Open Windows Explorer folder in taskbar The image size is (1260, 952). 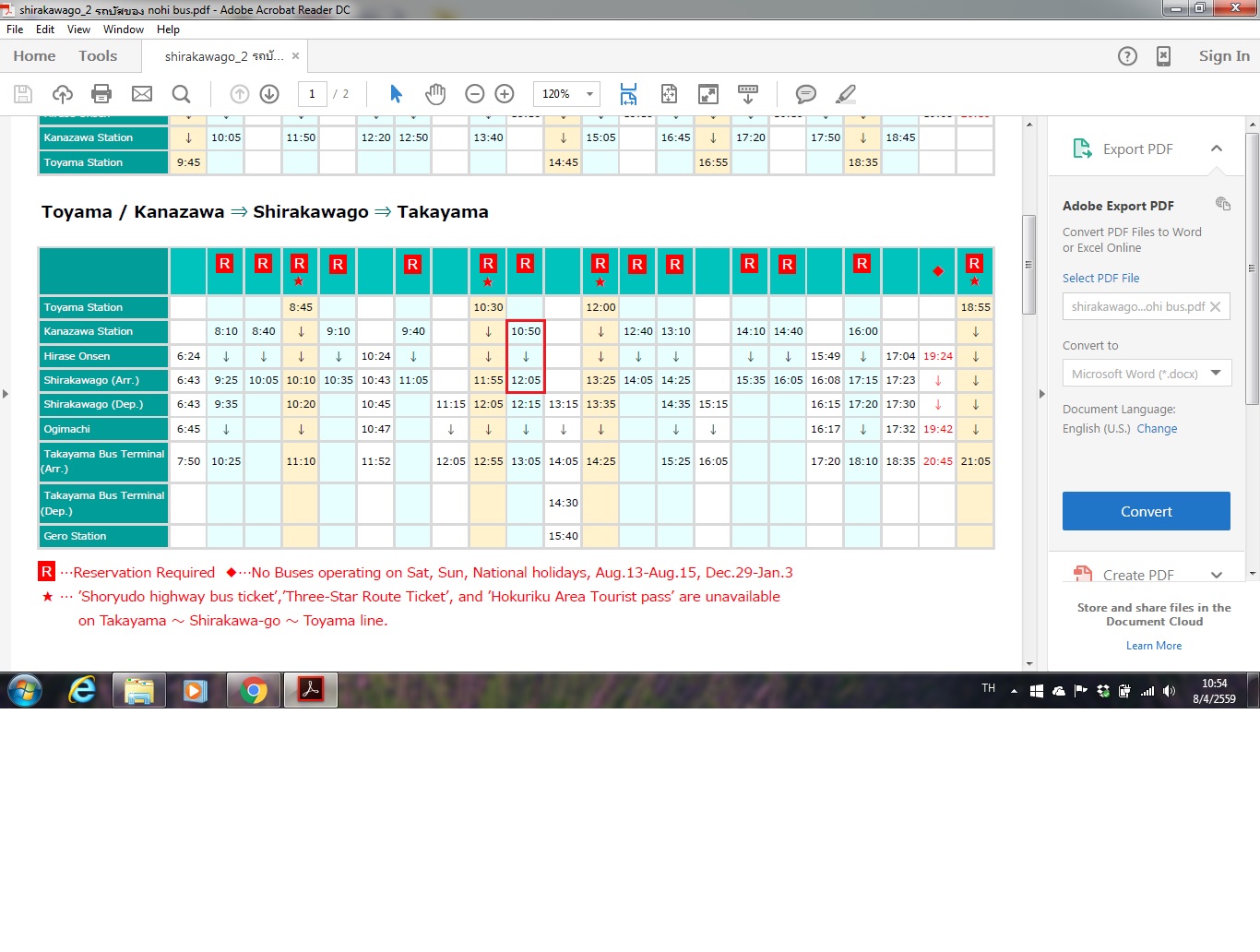[x=139, y=690]
